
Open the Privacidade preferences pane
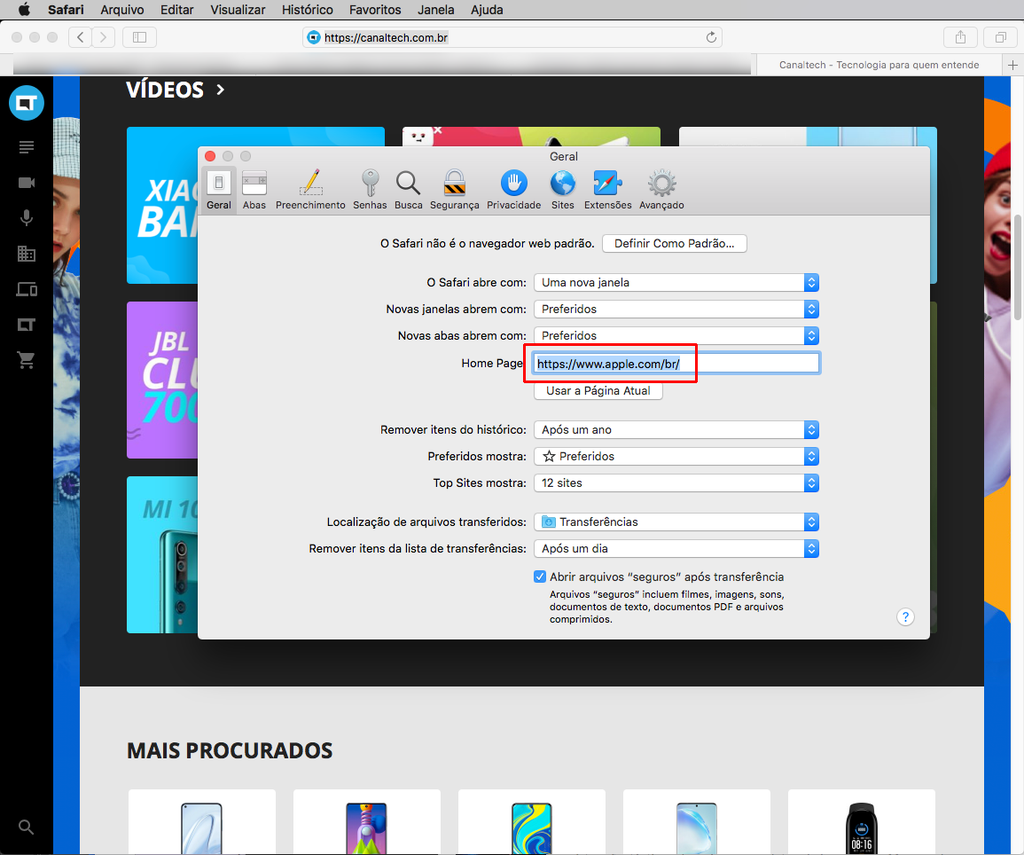tap(514, 189)
